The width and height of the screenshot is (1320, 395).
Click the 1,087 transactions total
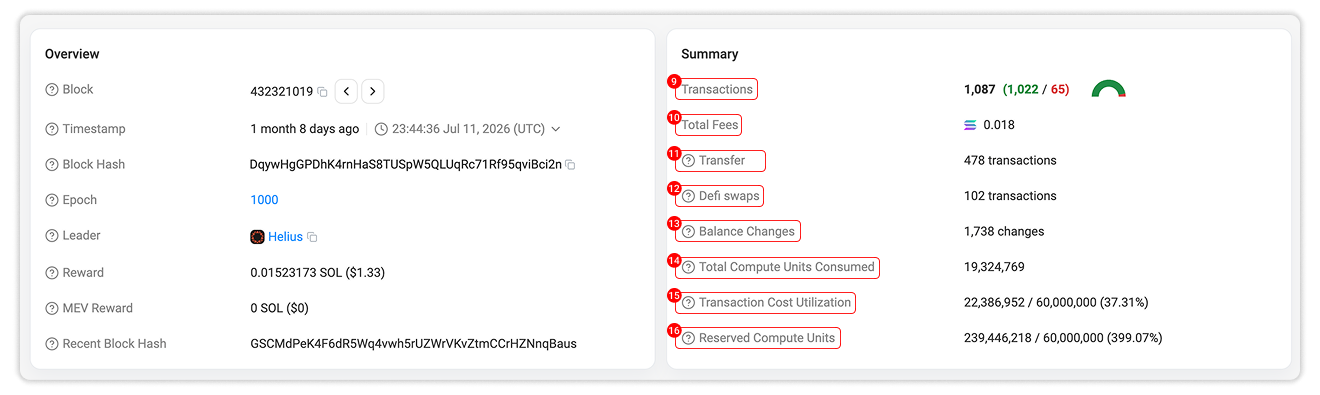pos(979,89)
